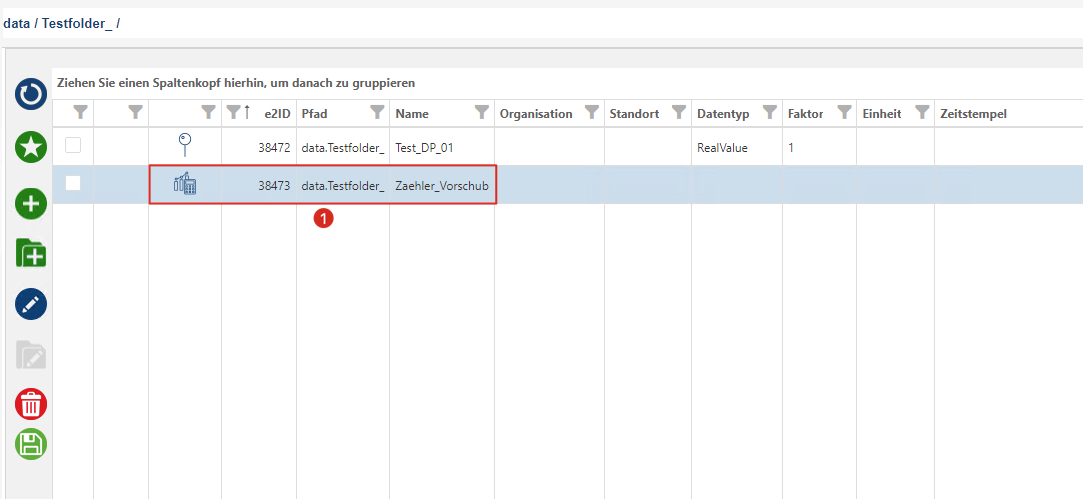Tick the checkbox for Zaehler_Vorschub row
This screenshot has width=1083, height=499.
coord(73,183)
